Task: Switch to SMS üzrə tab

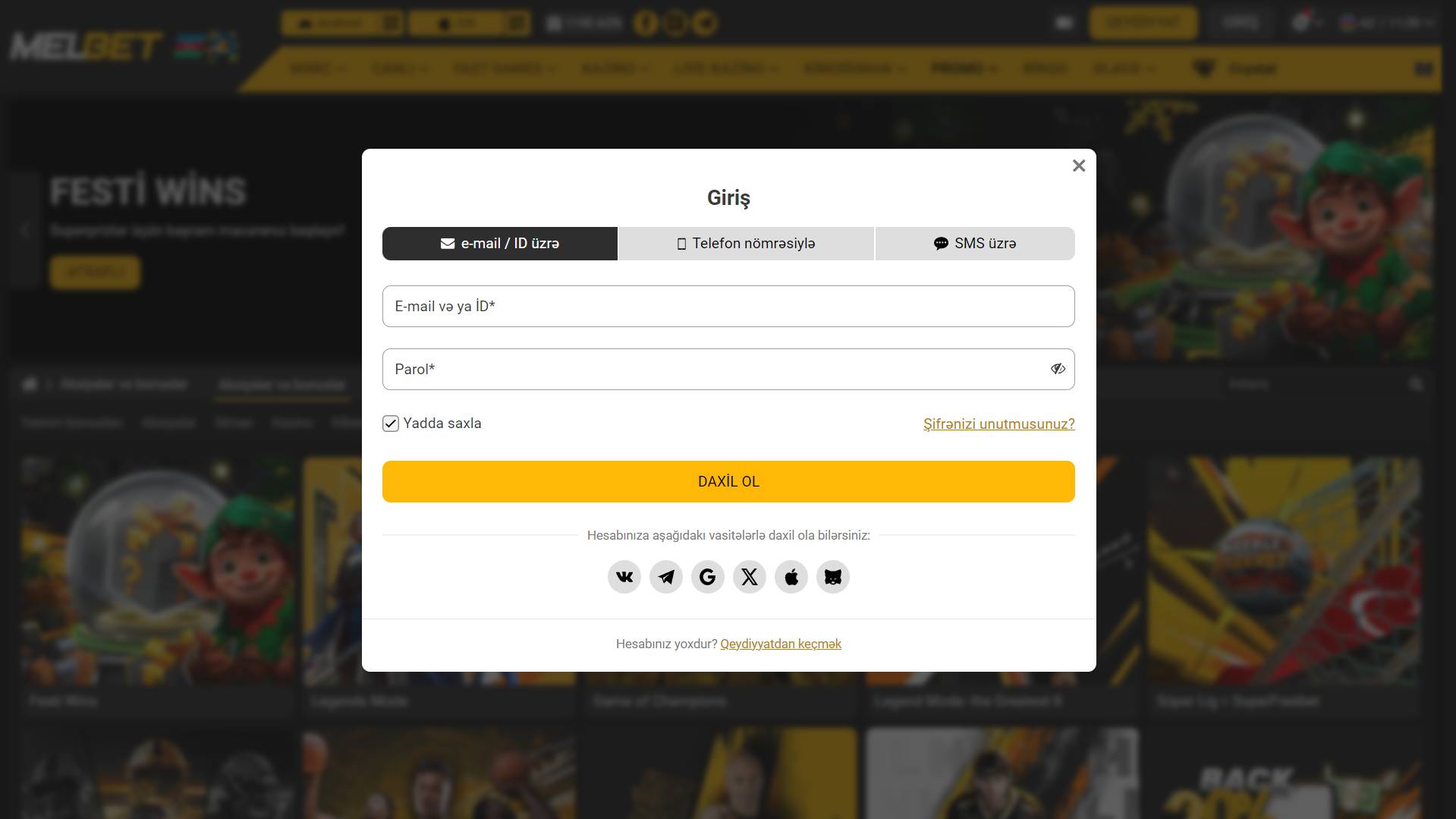Action: tap(975, 244)
